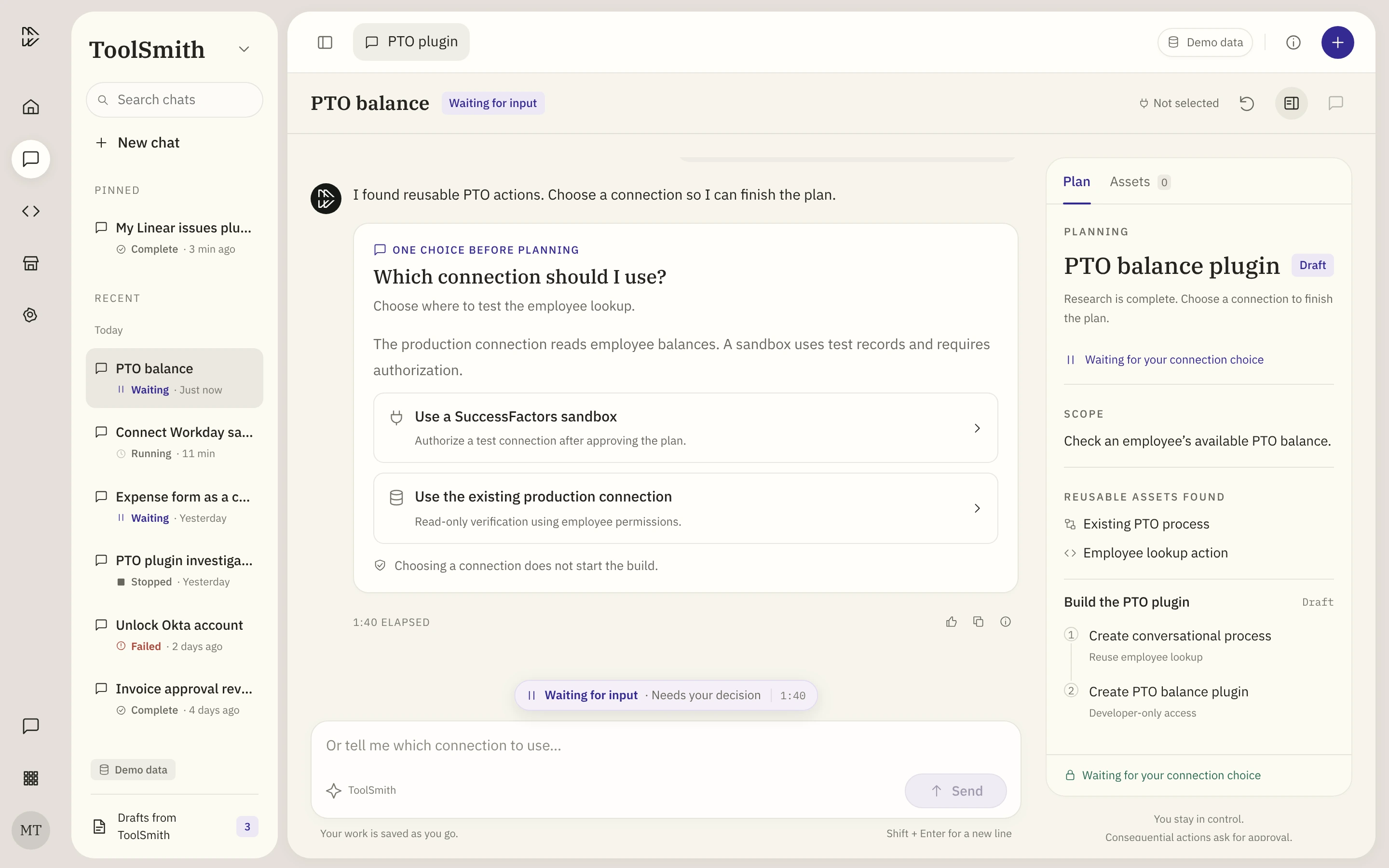Choose Use the existing production connection option
1389x868 pixels.
685,508
